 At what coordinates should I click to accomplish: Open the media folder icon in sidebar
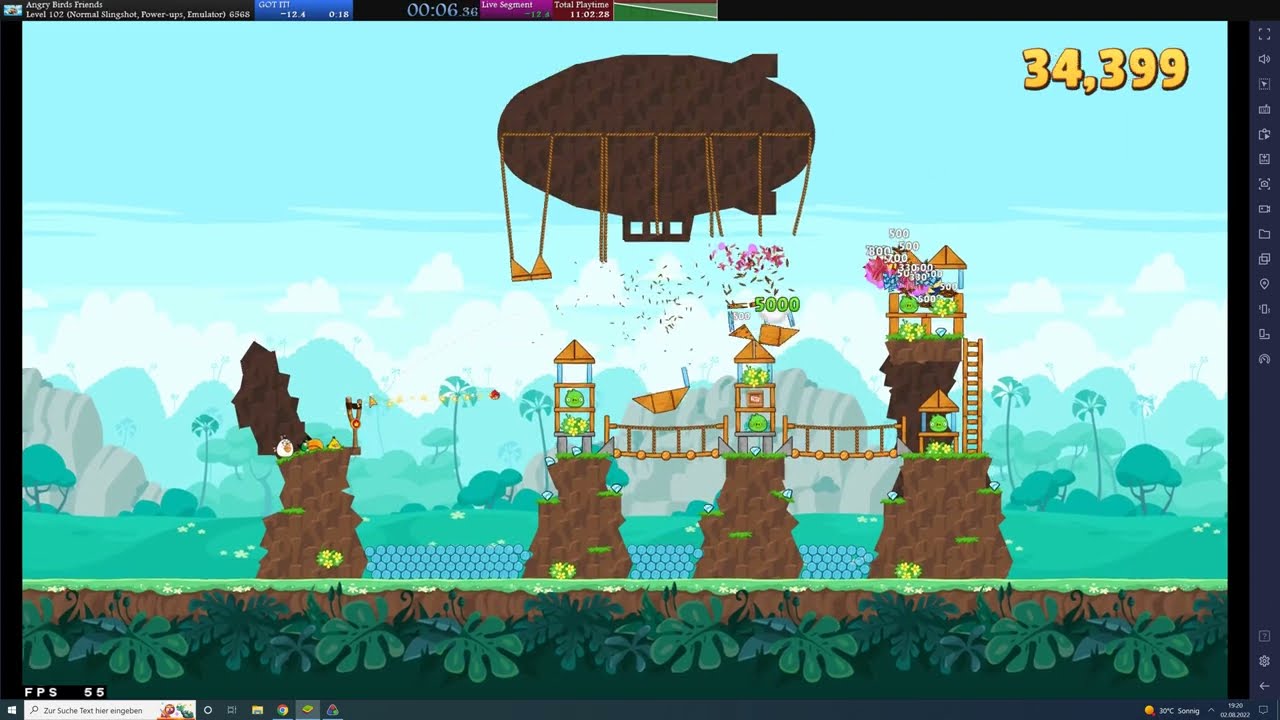[x=1264, y=234]
